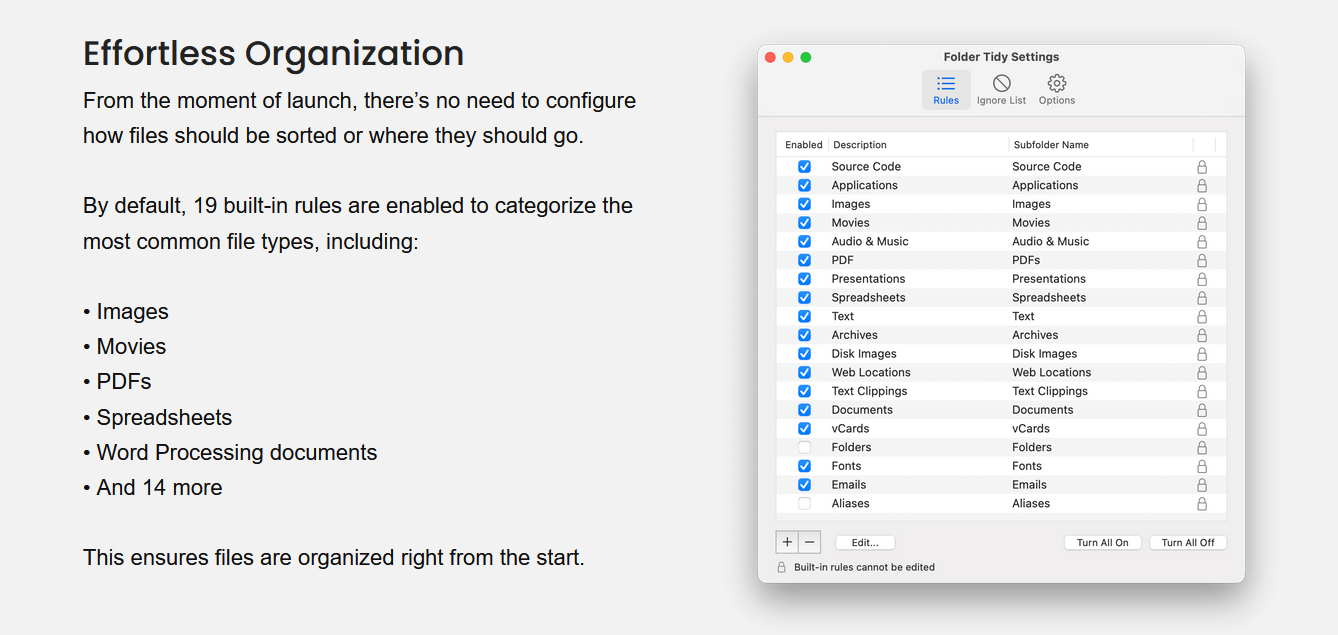Click the lock icon in the Applications row
1338x635 pixels.
(x=1202, y=185)
